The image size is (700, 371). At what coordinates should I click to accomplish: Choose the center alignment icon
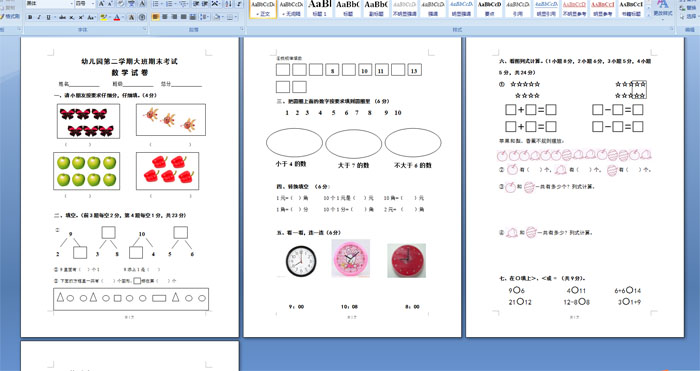click(164, 17)
